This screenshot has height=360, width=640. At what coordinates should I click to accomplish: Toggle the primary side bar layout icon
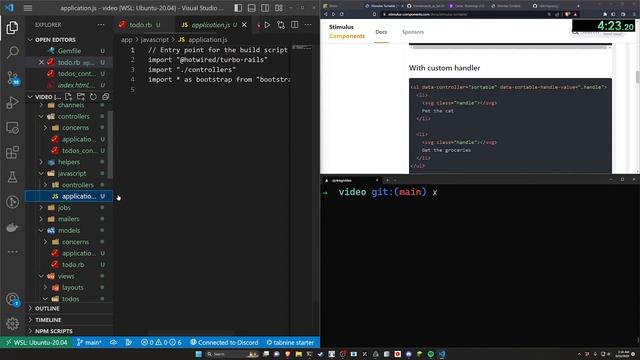(x=238, y=8)
